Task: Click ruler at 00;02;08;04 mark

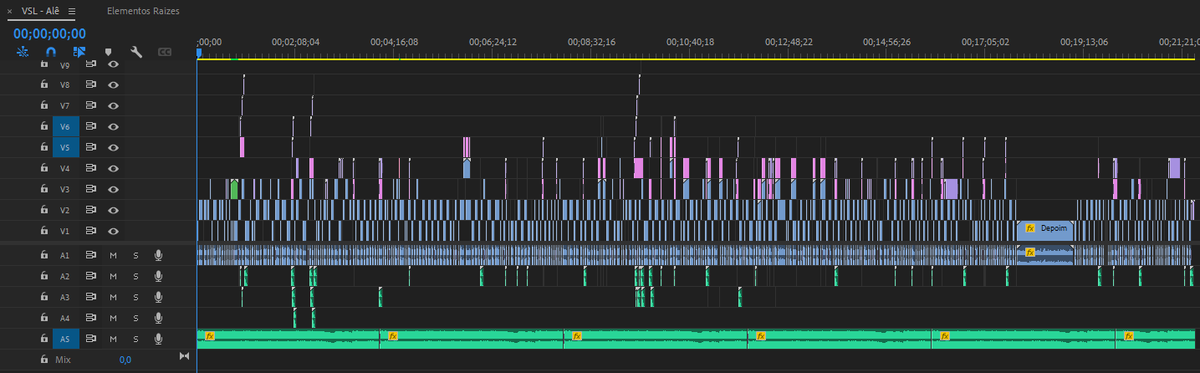Action: 296,42
